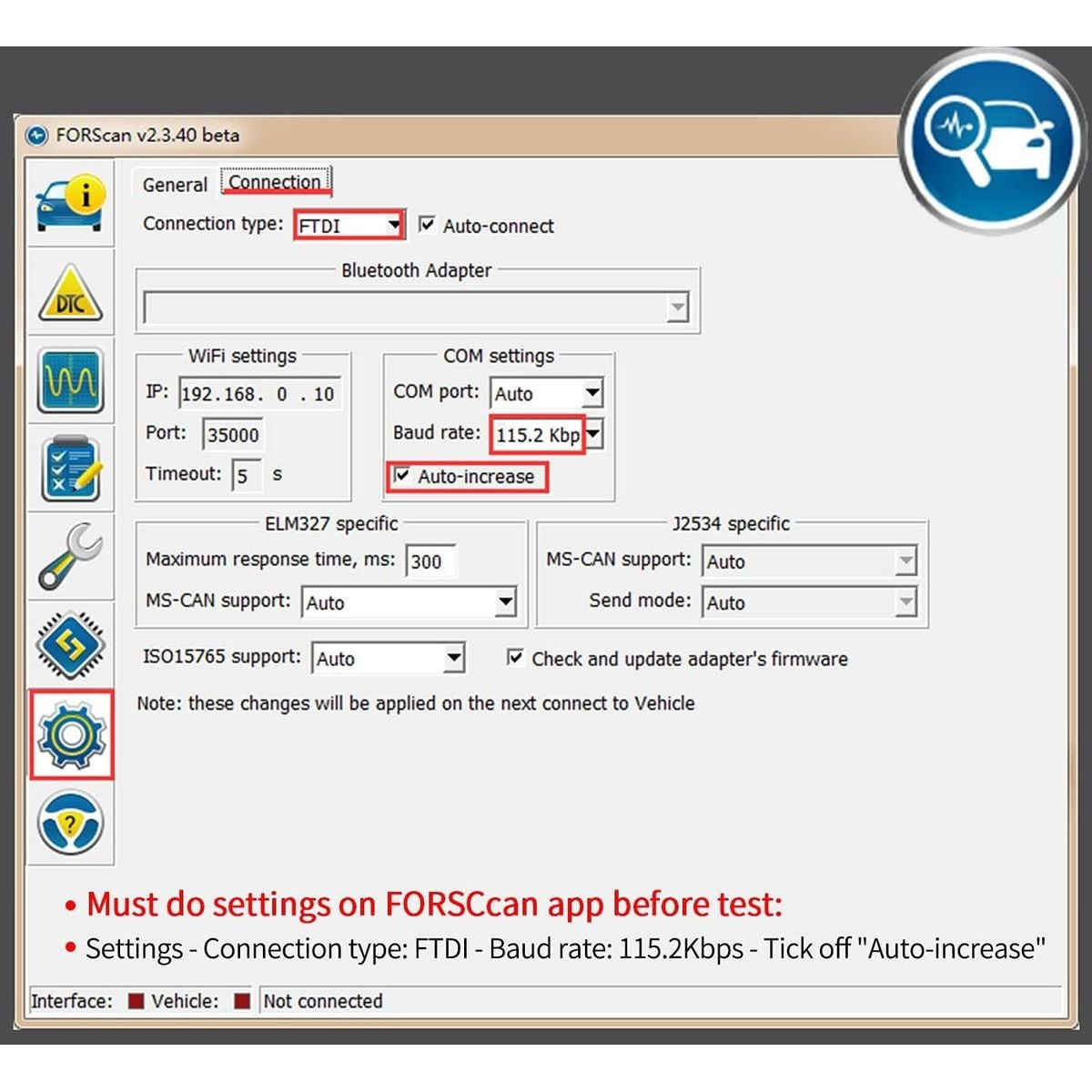Open the Connection type dropdown

[x=395, y=224]
